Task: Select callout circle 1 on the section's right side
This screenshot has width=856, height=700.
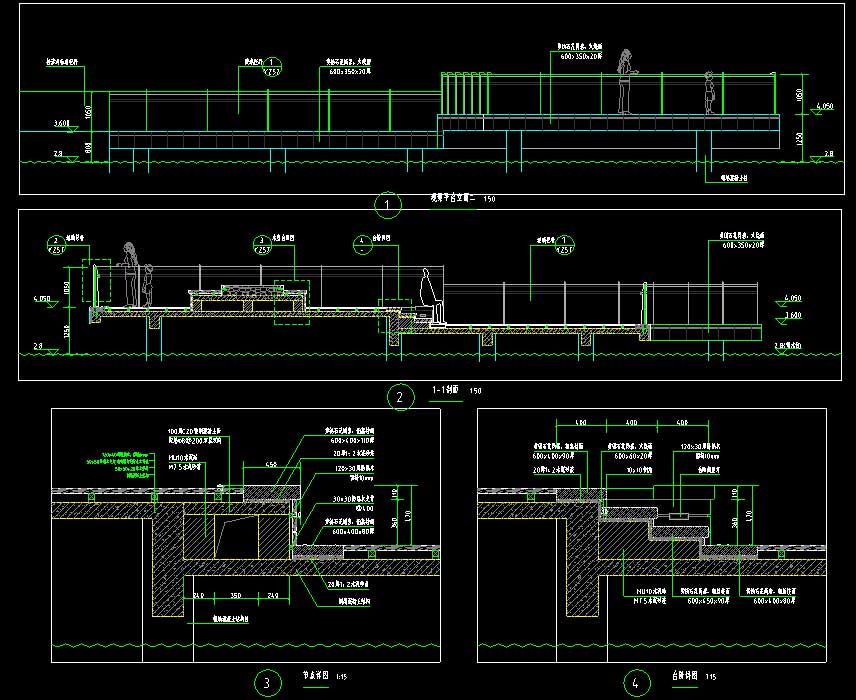Action: point(564,245)
